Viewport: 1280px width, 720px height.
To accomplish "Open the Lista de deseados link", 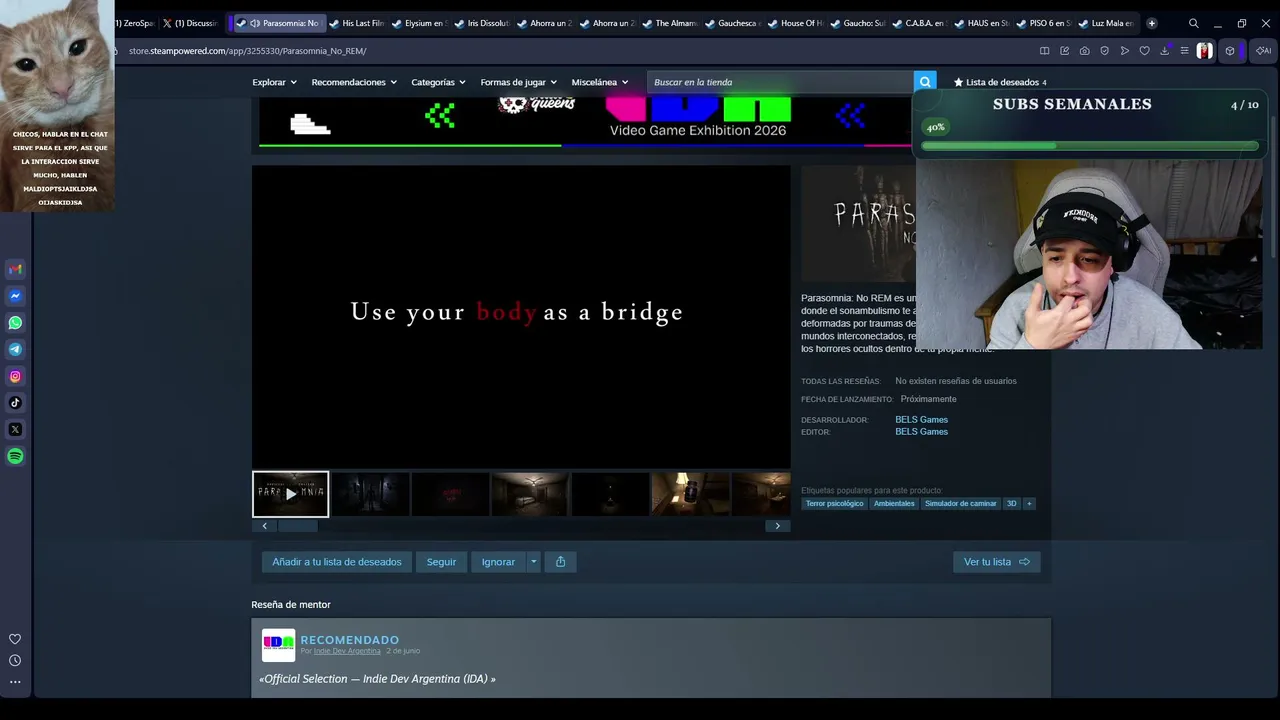I will click(x=1000, y=82).
